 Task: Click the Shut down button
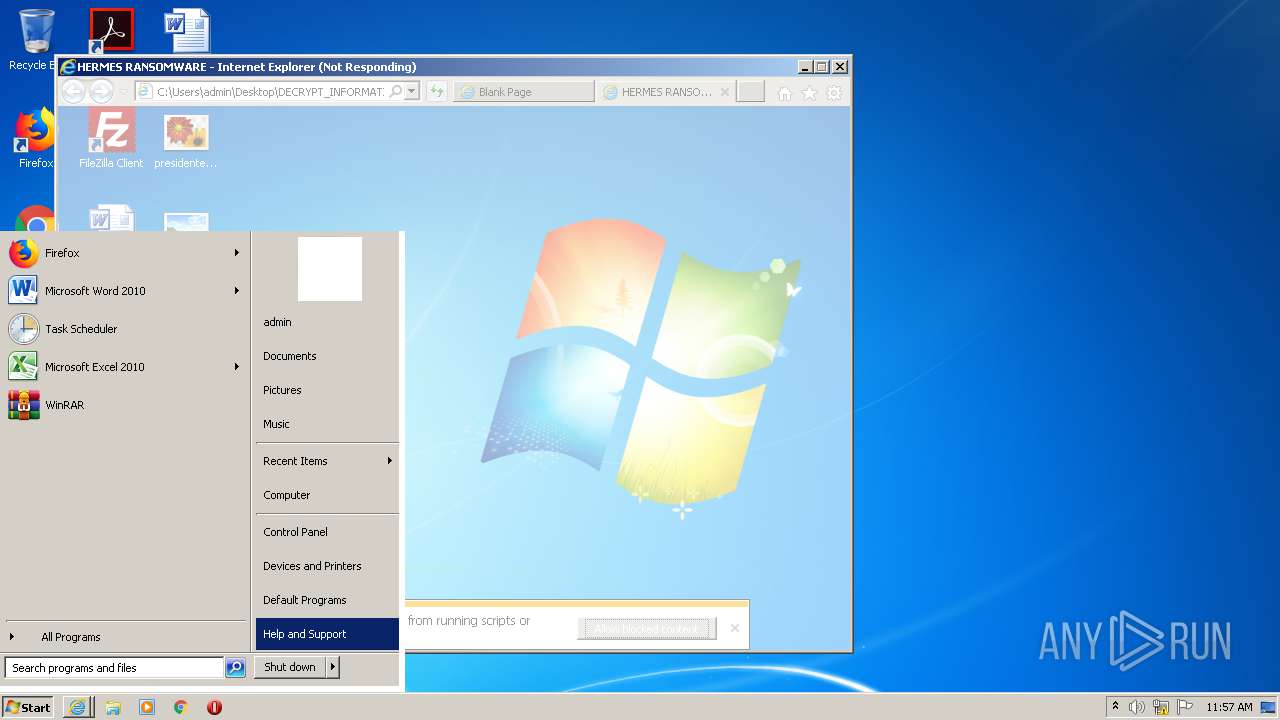click(290, 667)
